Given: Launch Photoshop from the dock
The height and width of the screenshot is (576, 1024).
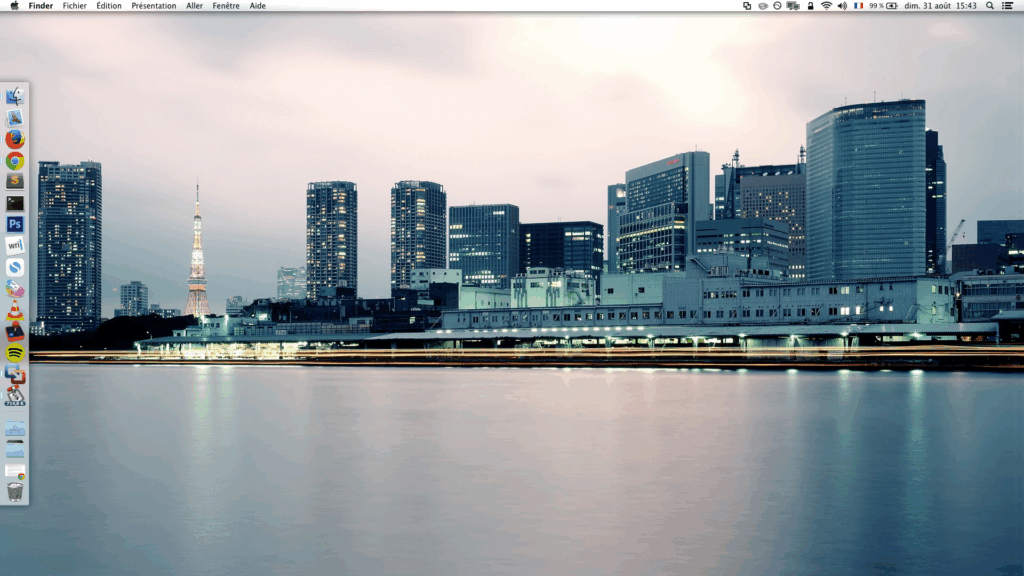Looking at the screenshot, I should [14, 223].
